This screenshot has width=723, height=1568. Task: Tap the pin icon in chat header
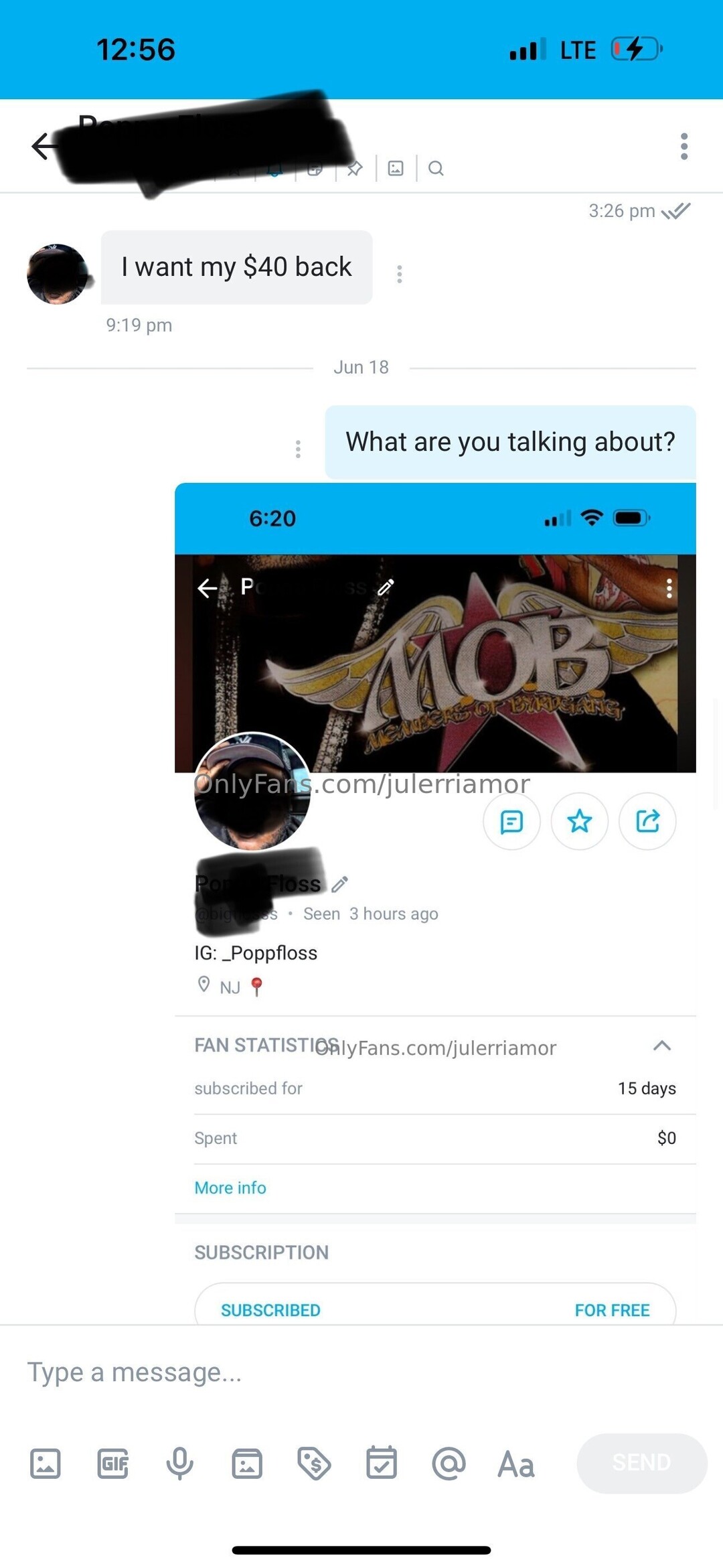[355, 168]
